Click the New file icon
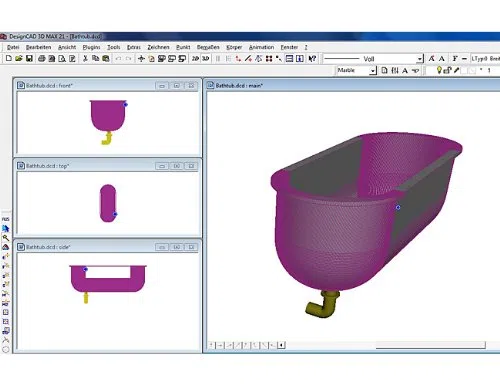Screen dimensions: 500x385 tap(9, 59)
